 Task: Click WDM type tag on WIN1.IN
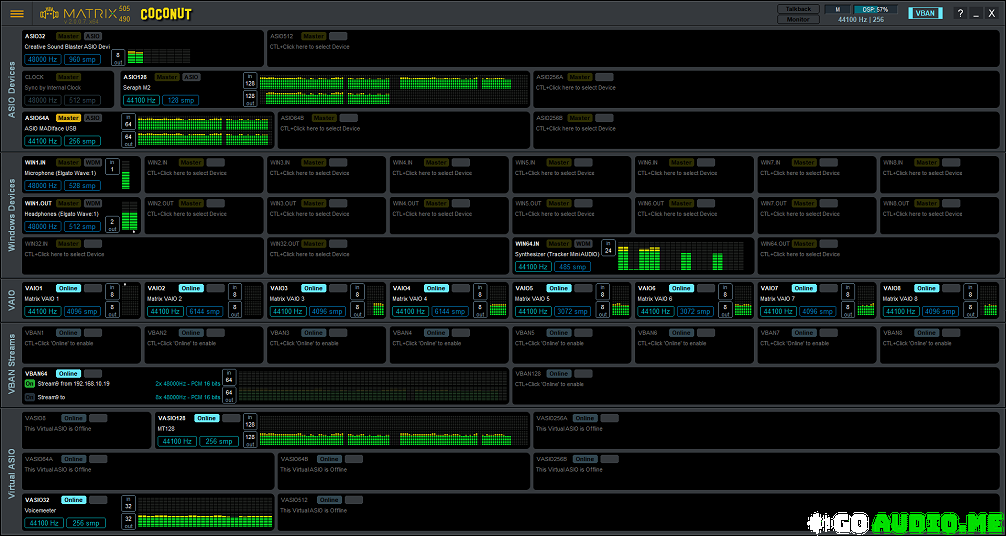click(93, 162)
